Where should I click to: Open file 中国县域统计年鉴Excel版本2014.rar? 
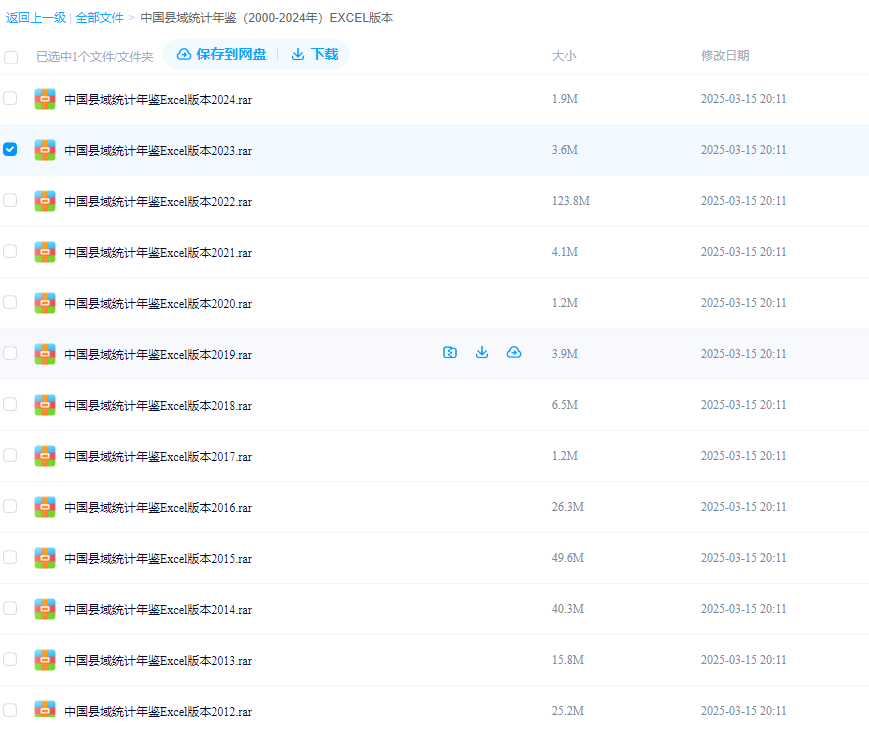point(158,610)
